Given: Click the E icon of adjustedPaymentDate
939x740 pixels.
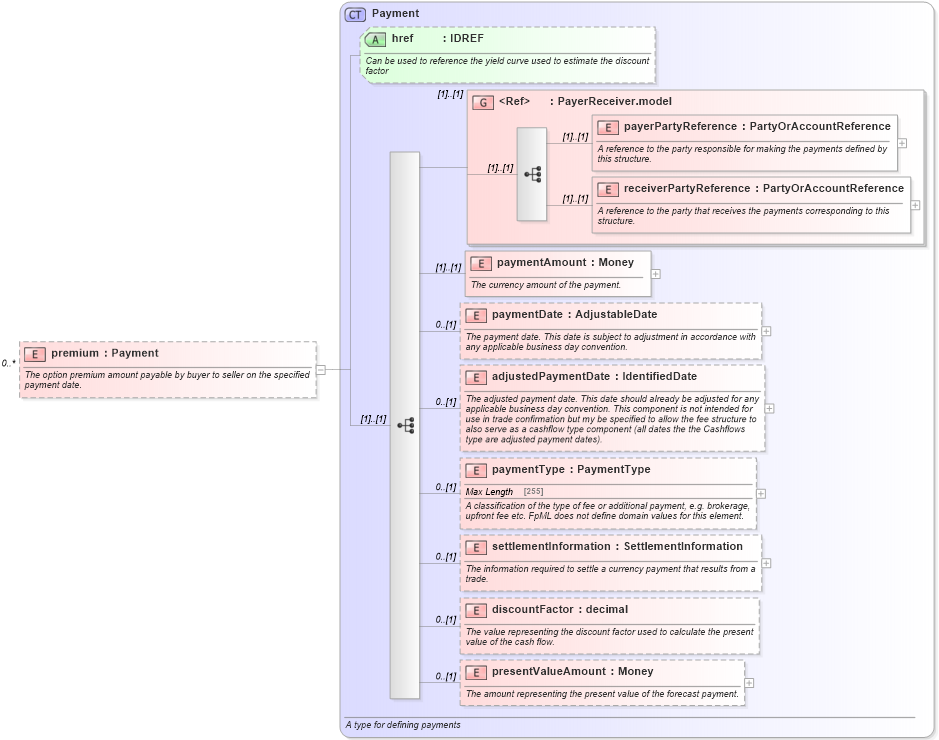Looking at the screenshot, I should coord(476,378).
